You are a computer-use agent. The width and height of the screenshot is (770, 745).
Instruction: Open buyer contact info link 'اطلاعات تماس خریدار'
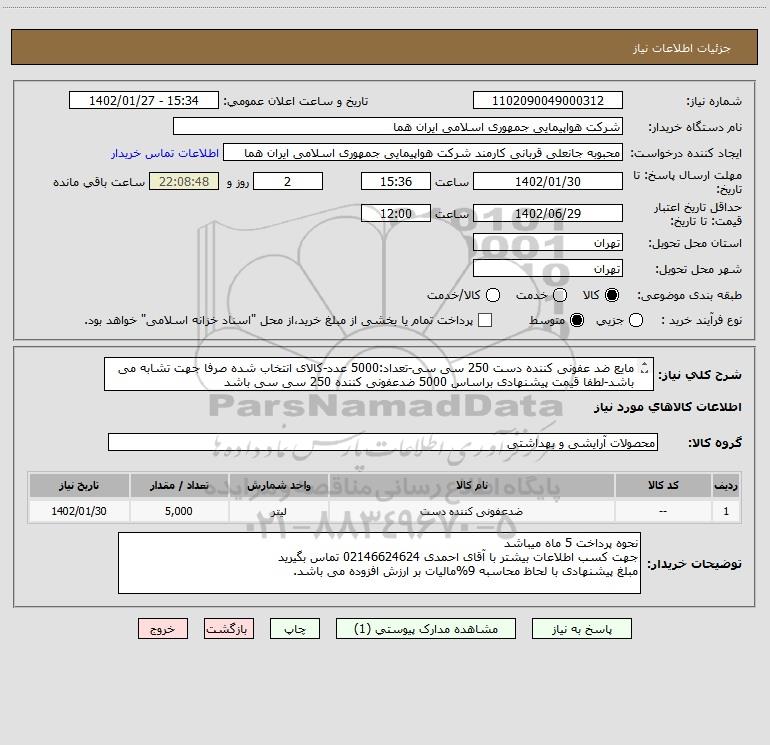(x=165, y=153)
